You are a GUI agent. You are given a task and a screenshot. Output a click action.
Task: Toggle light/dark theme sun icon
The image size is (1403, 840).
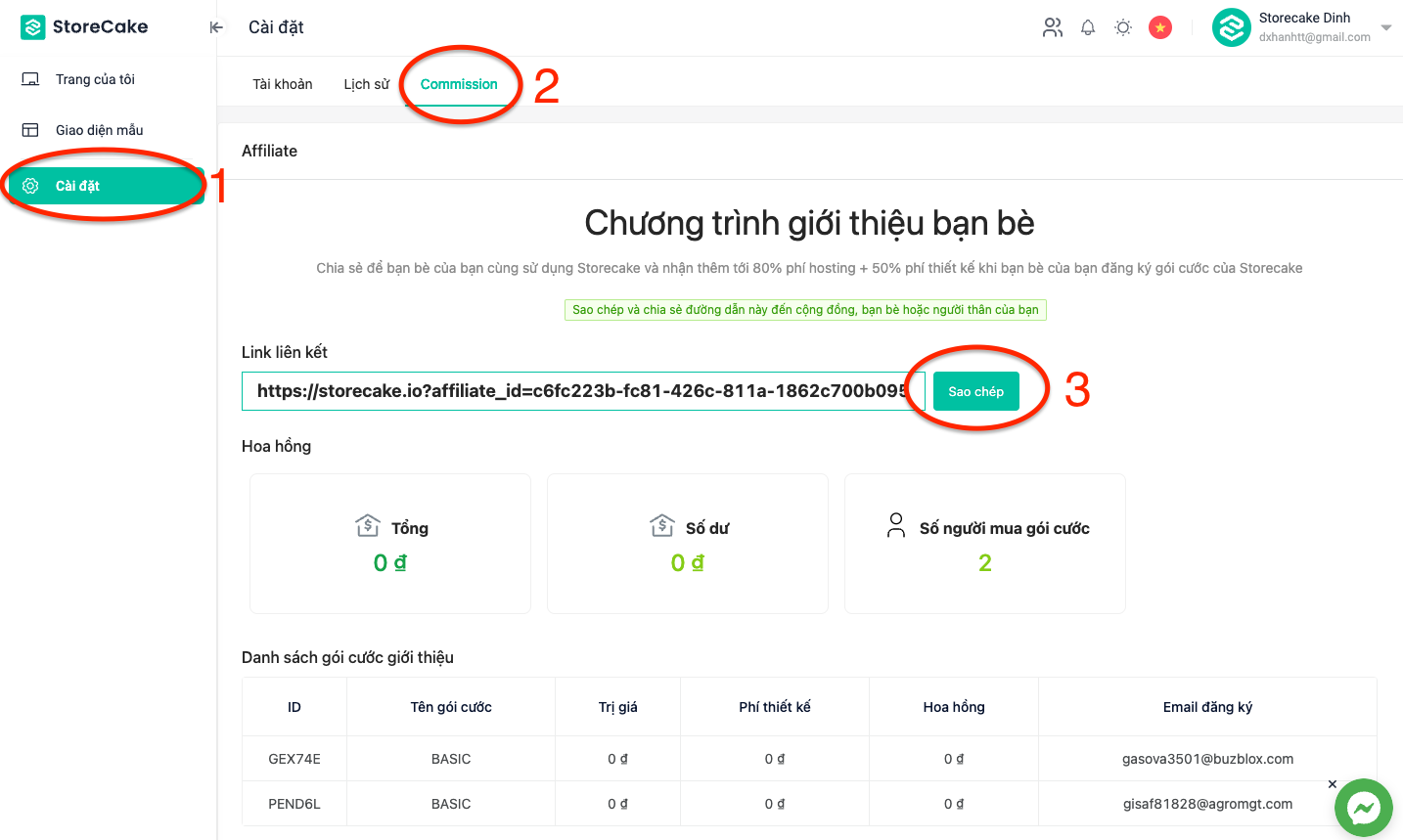[x=1123, y=27]
